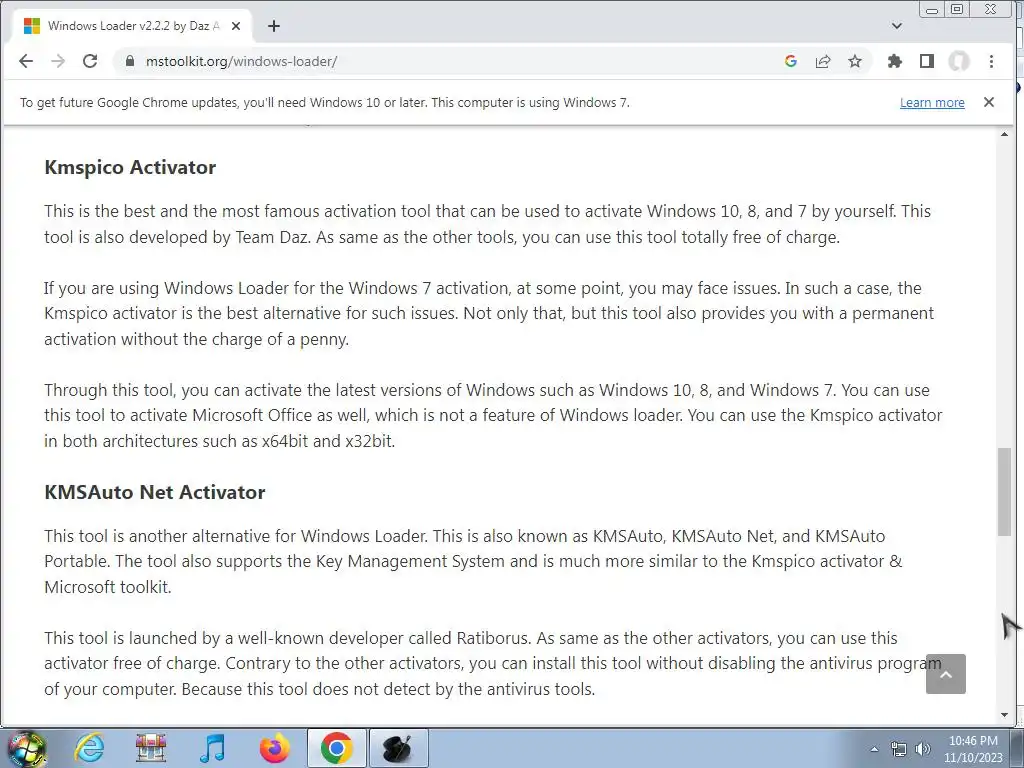Viewport: 1024px width, 768px height.
Task: Click the vertical scrollbar thumb
Action: [1004, 492]
